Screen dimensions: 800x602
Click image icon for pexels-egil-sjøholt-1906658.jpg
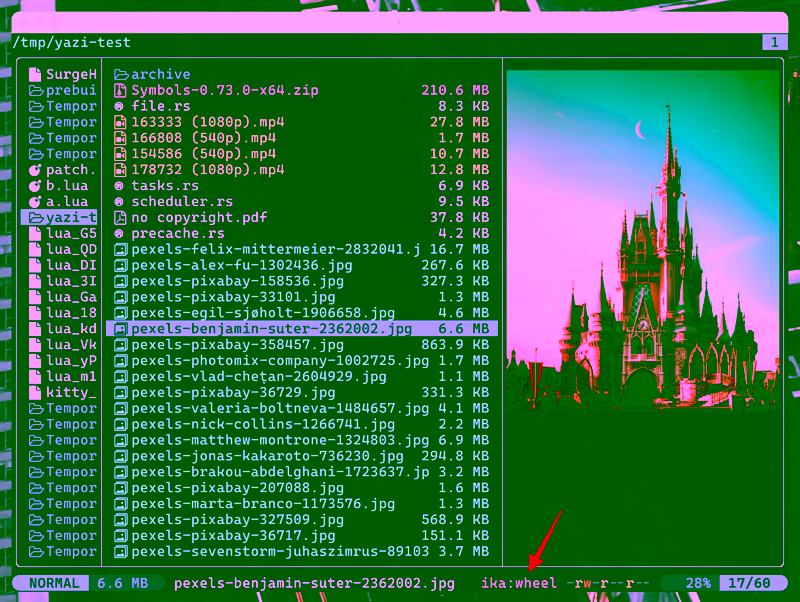coord(120,313)
